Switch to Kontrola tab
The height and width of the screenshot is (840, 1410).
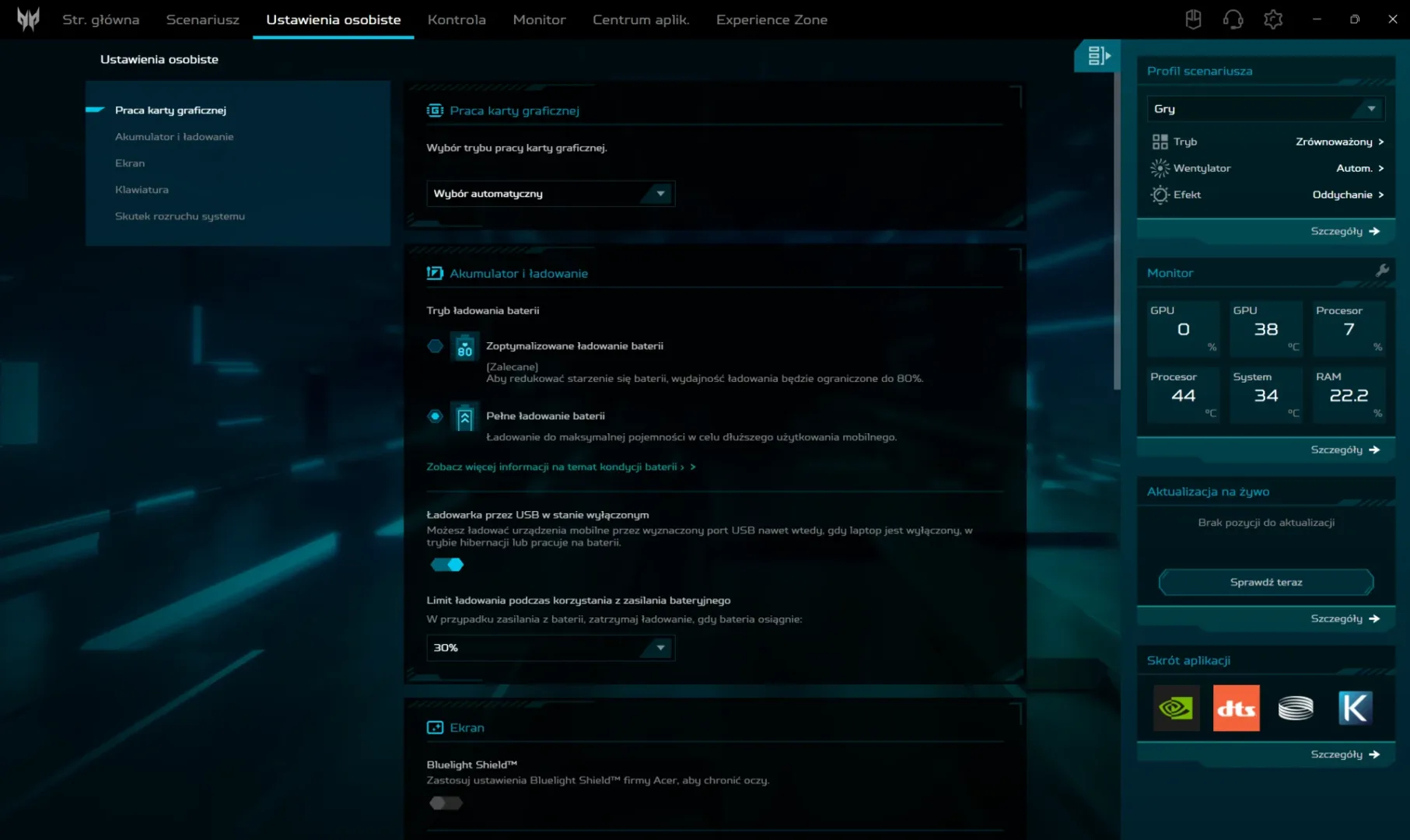click(457, 19)
